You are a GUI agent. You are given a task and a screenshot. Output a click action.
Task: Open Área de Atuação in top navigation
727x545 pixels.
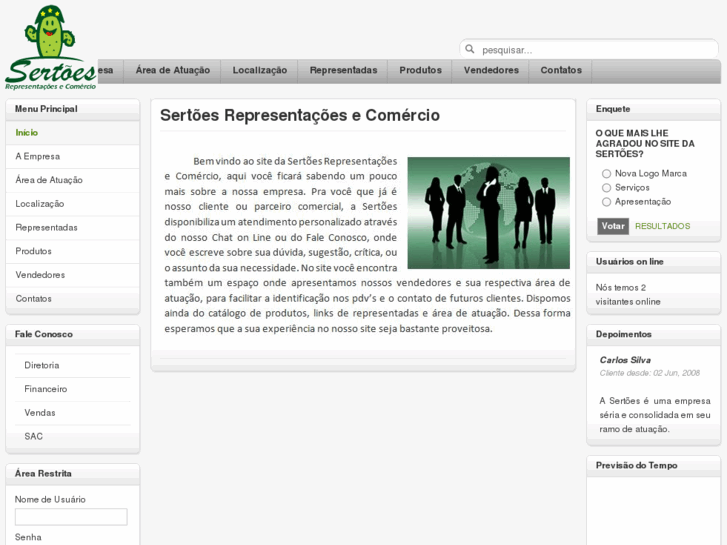(x=172, y=71)
